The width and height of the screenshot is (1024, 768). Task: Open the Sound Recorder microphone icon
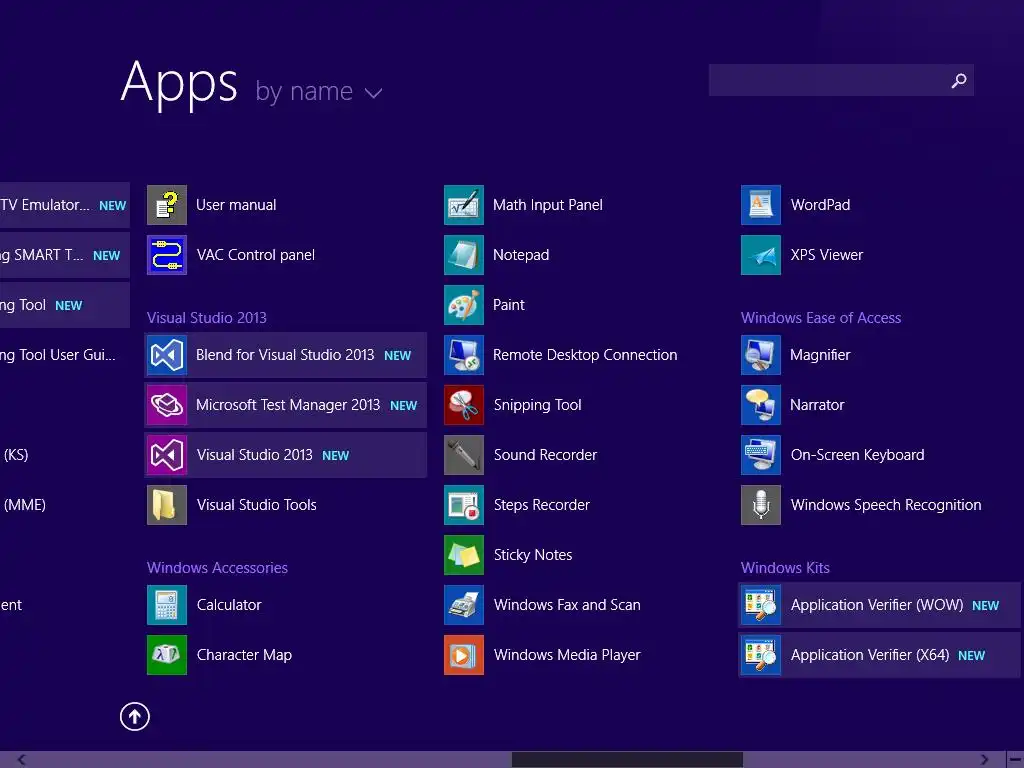coord(464,455)
